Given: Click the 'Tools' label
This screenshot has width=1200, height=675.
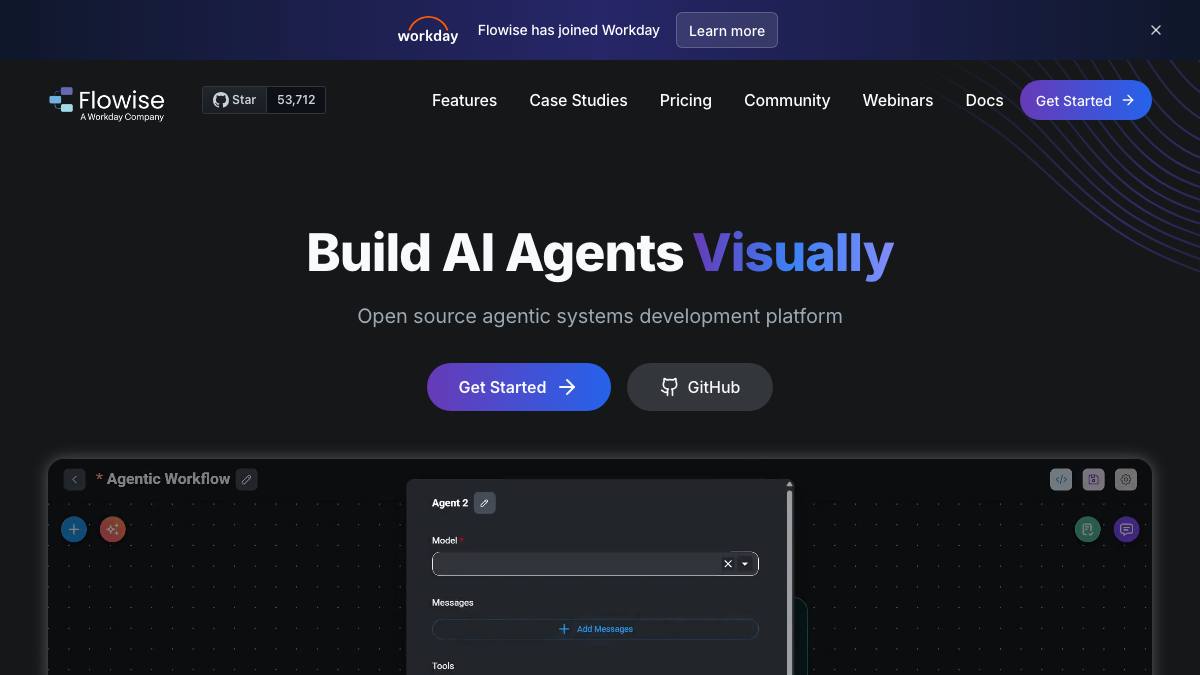Looking at the screenshot, I should pyautogui.click(x=443, y=666).
